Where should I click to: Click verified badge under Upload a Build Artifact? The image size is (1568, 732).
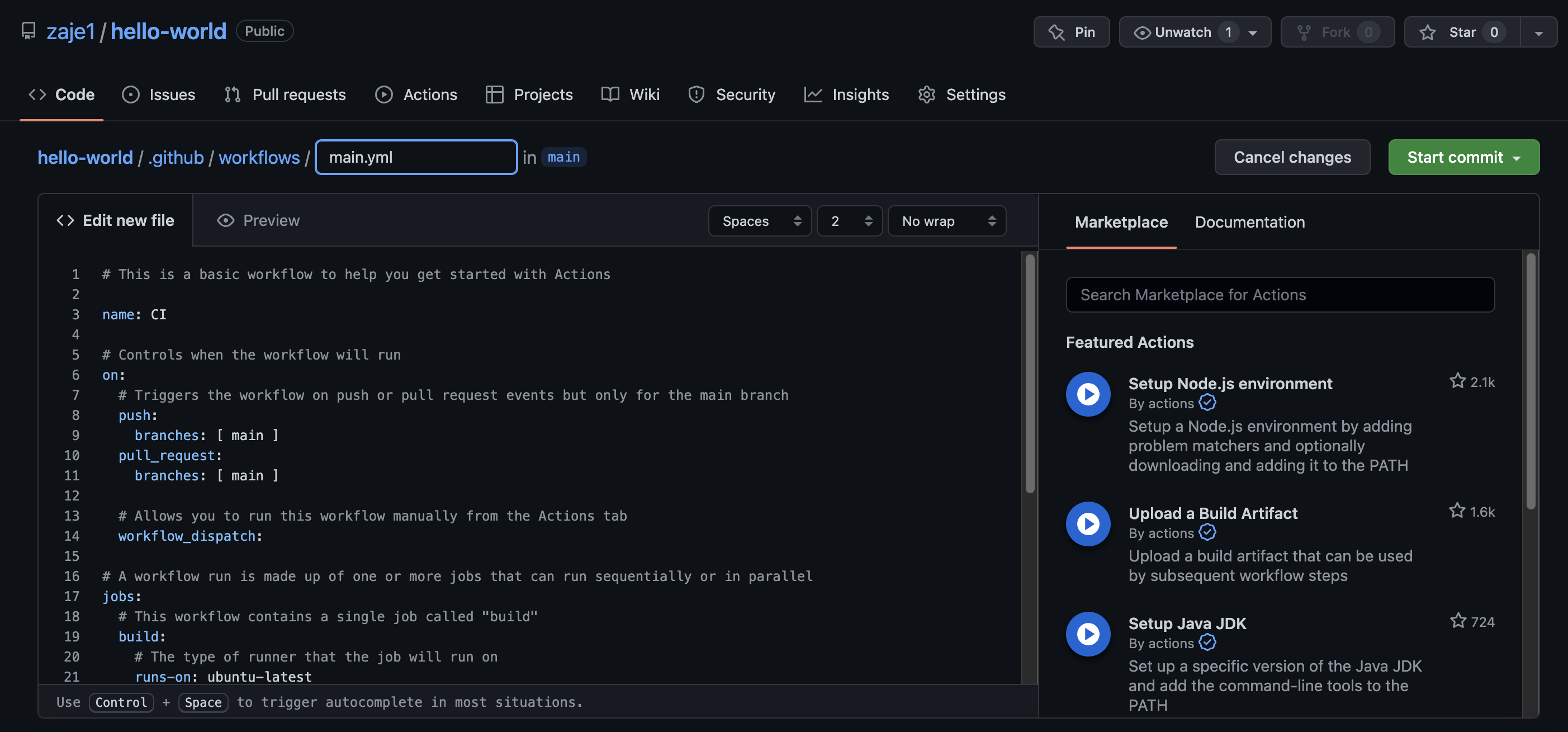(1207, 532)
